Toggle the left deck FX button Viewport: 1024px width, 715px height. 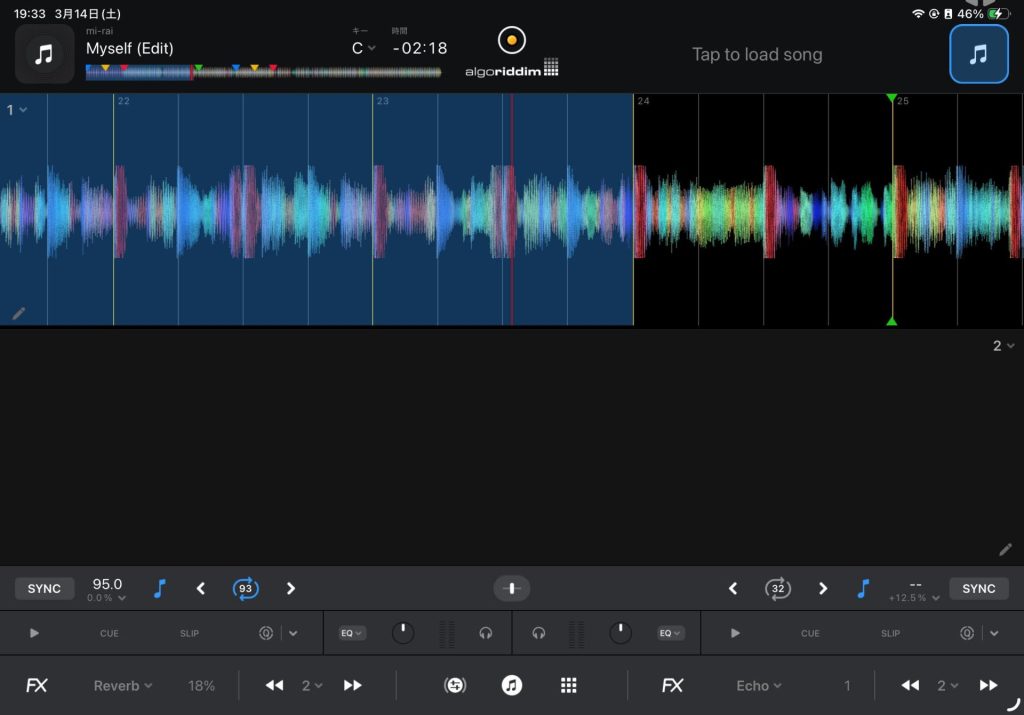[x=37, y=685]
